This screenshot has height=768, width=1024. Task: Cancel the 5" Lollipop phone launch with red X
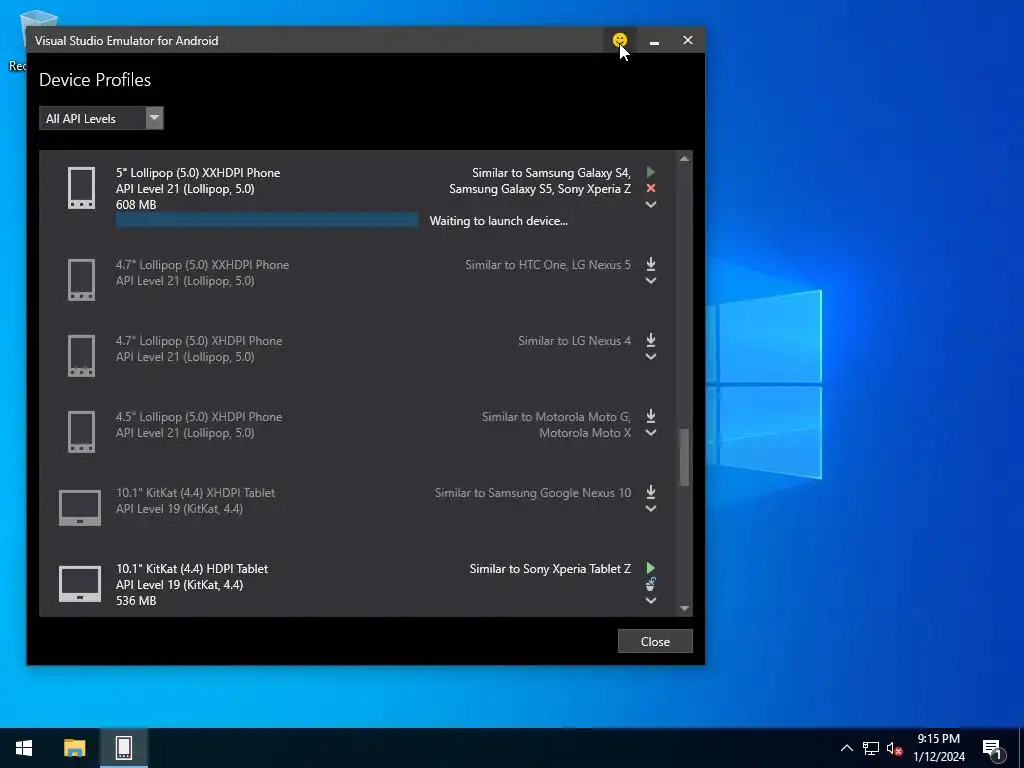tap(650, 188)
